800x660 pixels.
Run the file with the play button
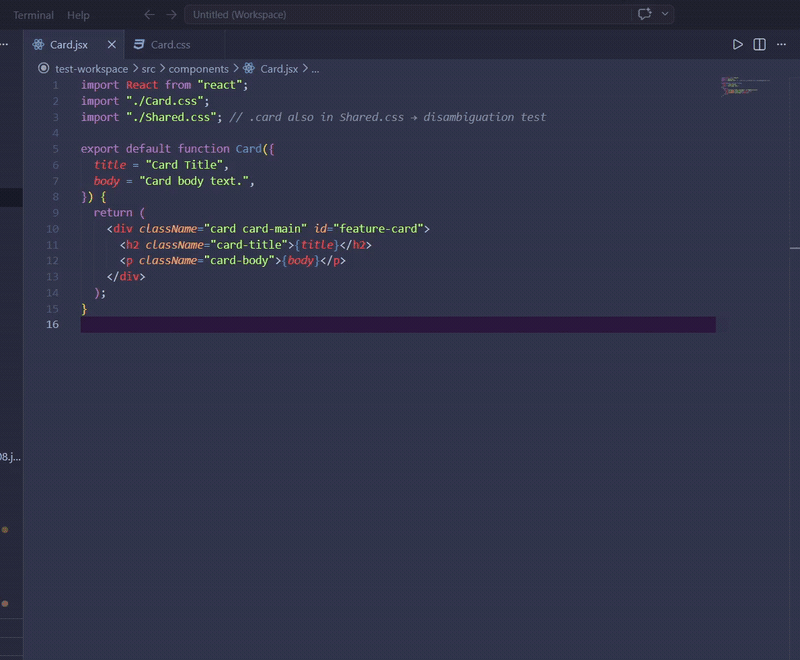click(x=737, y=45)
